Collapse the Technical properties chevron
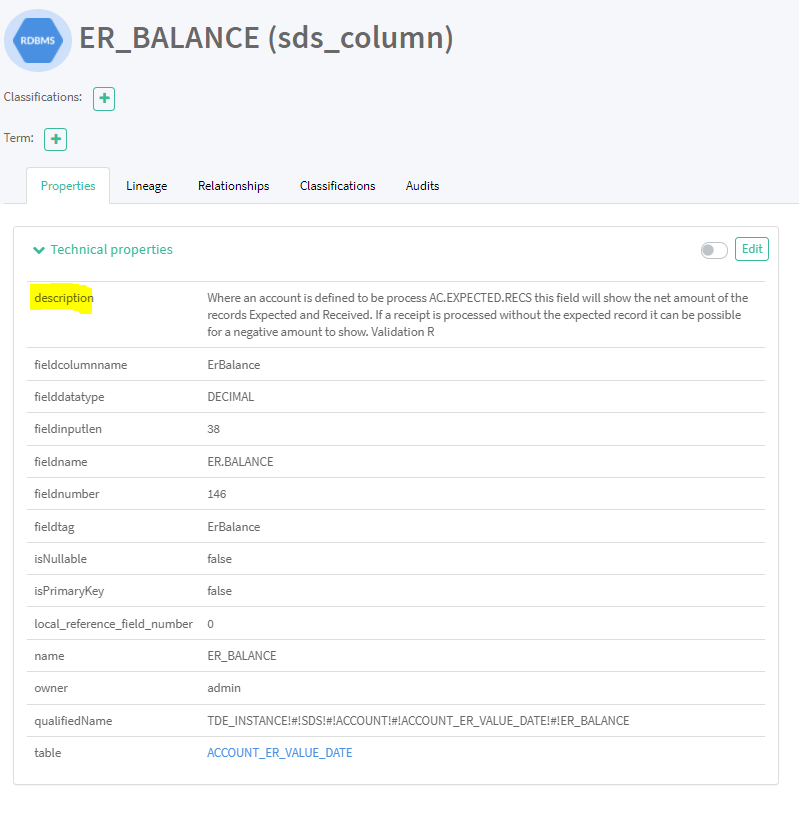The height and width of the screenshot is (826, 799). (x=39, y=250)
